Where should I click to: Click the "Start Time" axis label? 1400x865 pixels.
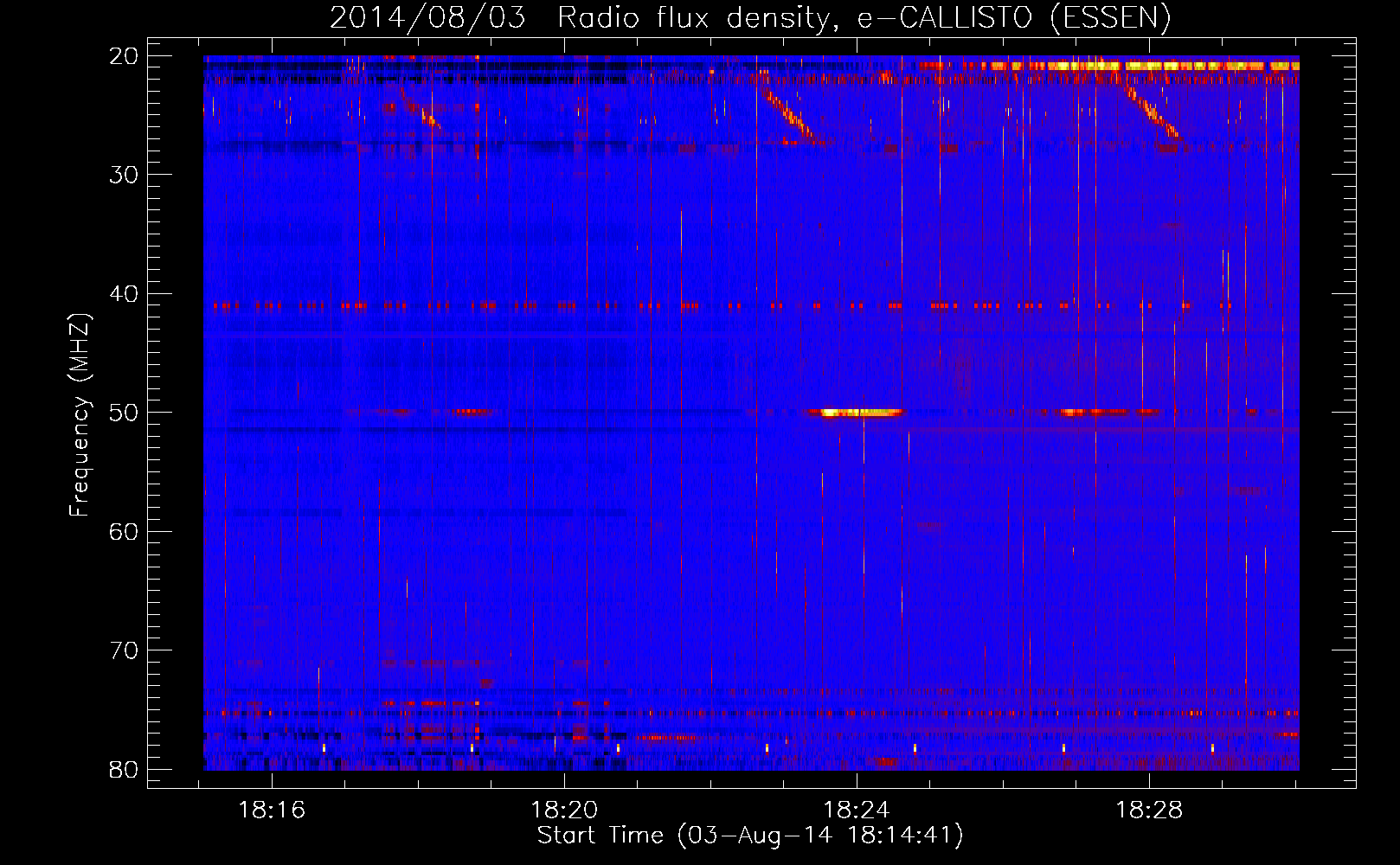pos(749,836)
